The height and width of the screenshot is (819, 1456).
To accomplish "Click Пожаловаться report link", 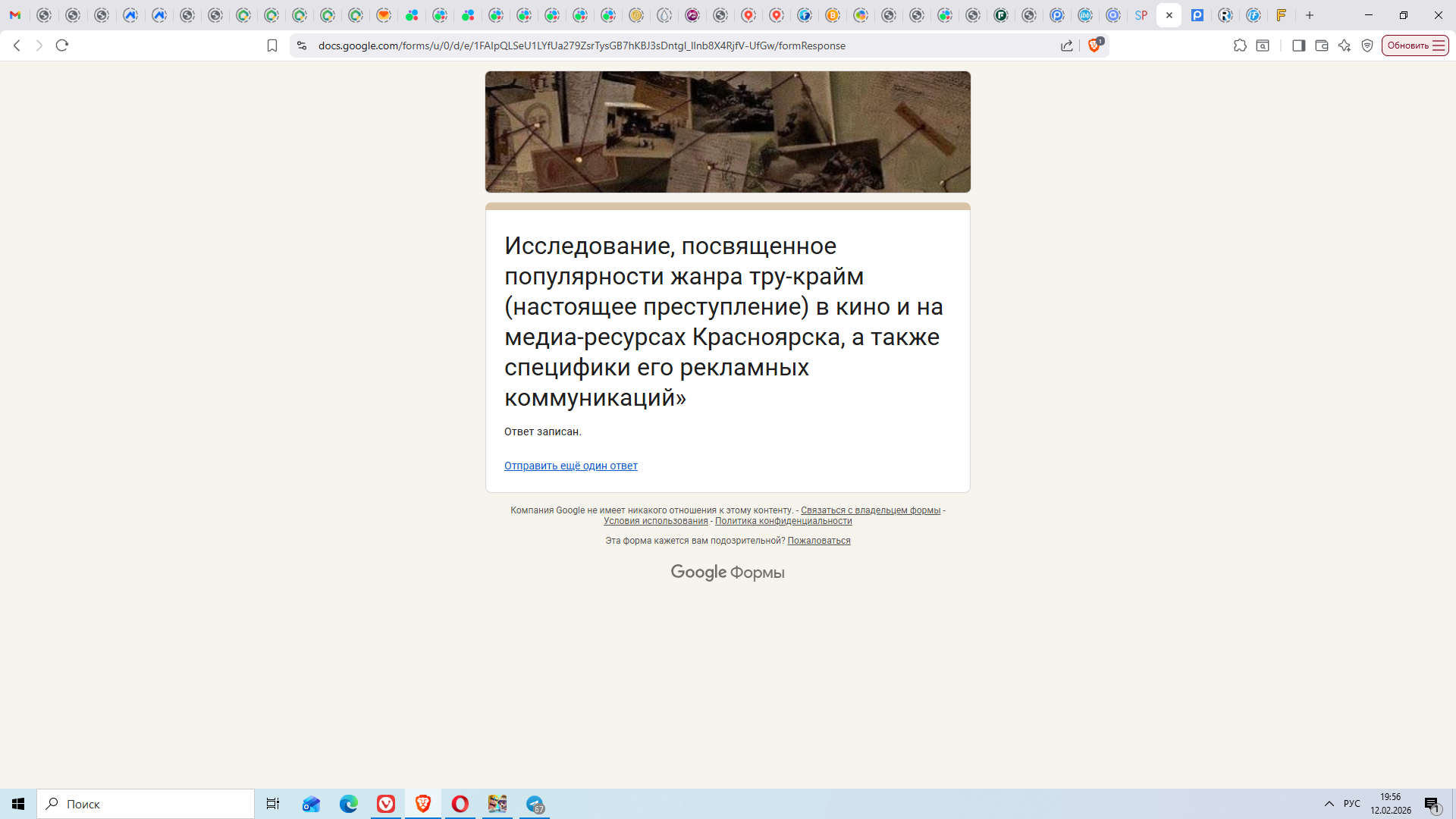I will 818,541.
